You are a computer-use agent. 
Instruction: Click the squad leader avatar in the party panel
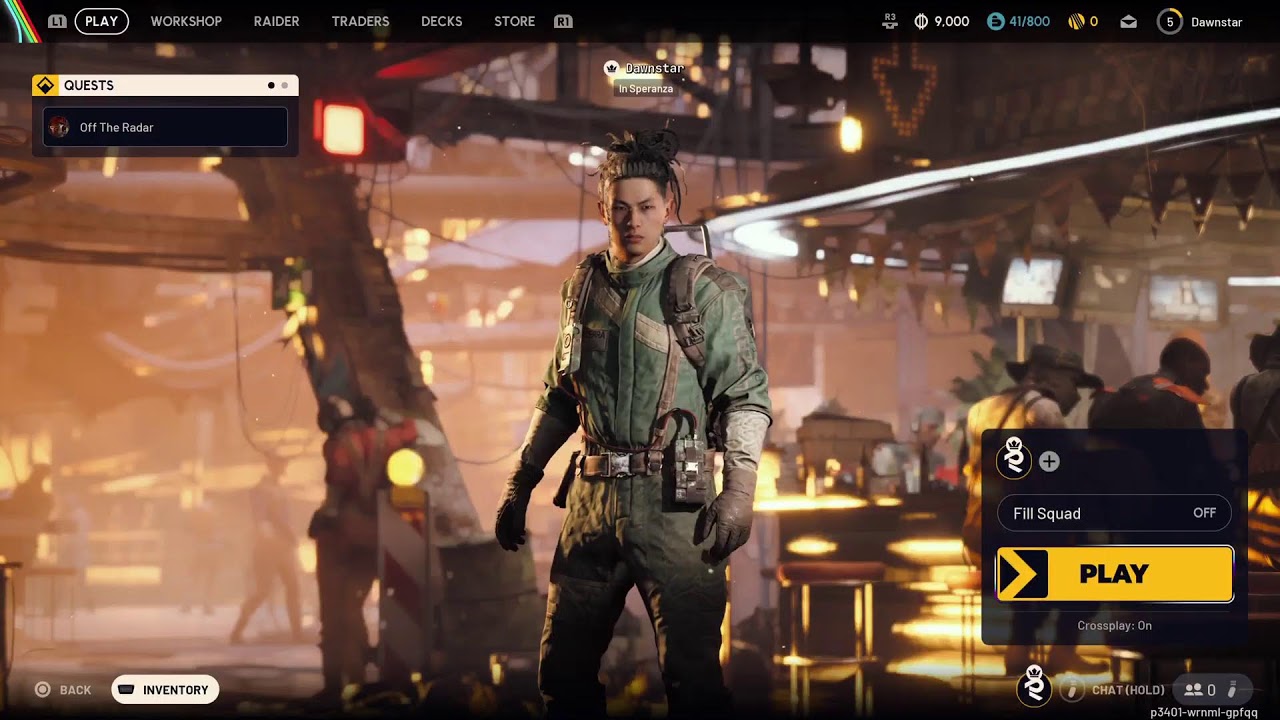click(x=1014, y=458)
